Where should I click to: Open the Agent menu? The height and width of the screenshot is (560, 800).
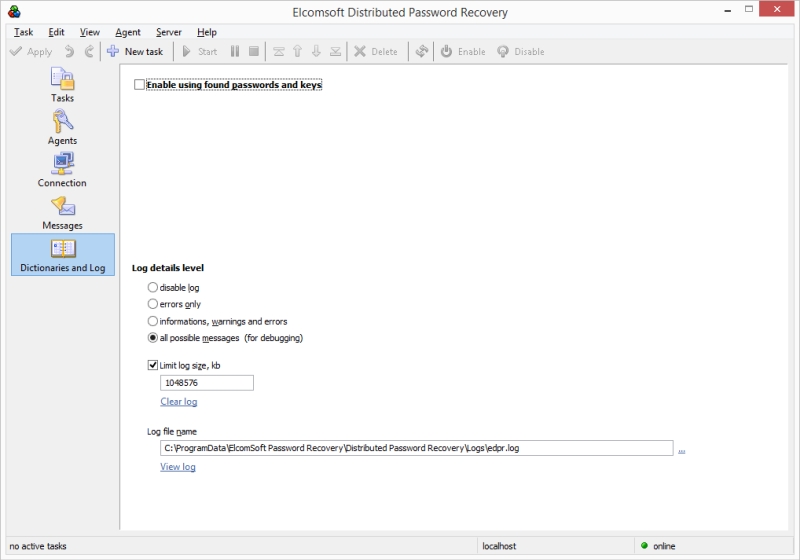coord(128,32)
